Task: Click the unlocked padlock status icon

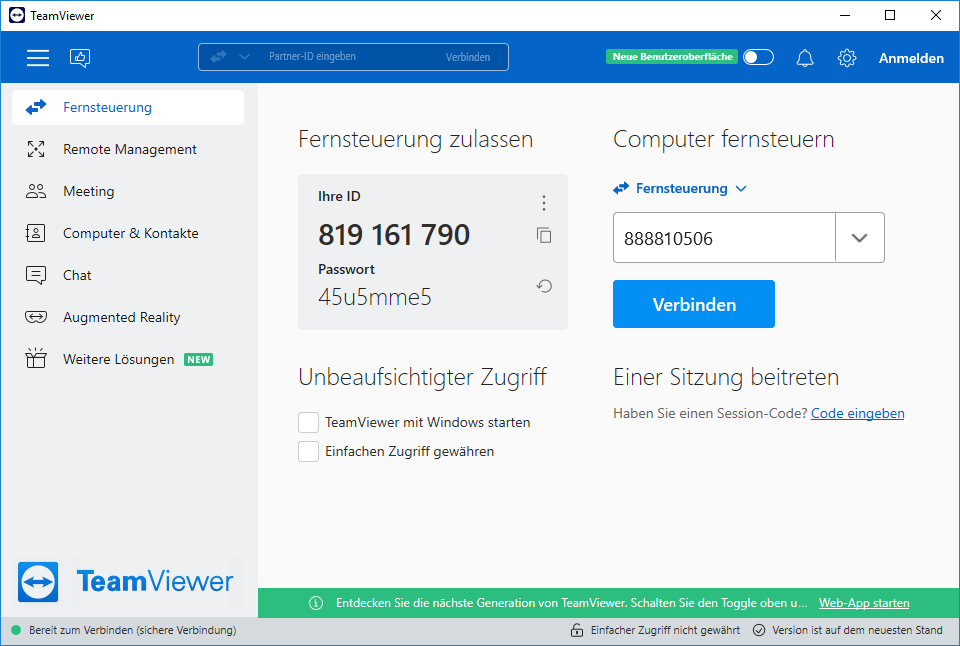Action: pos(577,630)
